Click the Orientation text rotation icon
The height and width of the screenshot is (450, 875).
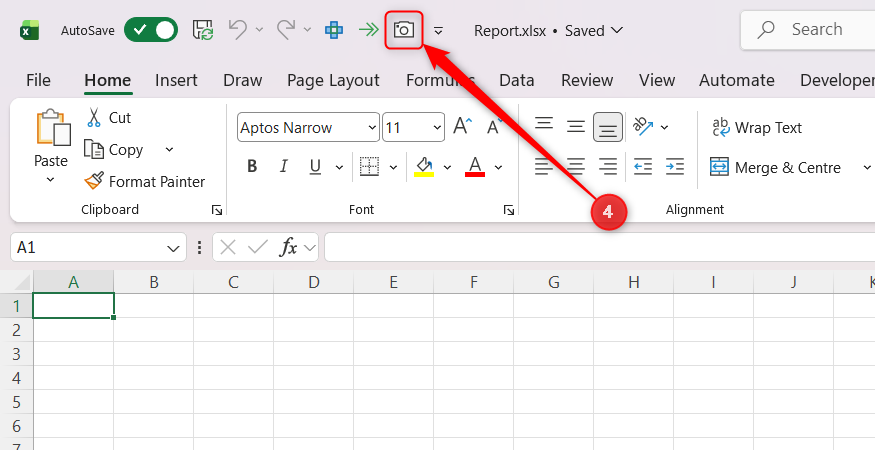tap(643, 127)
